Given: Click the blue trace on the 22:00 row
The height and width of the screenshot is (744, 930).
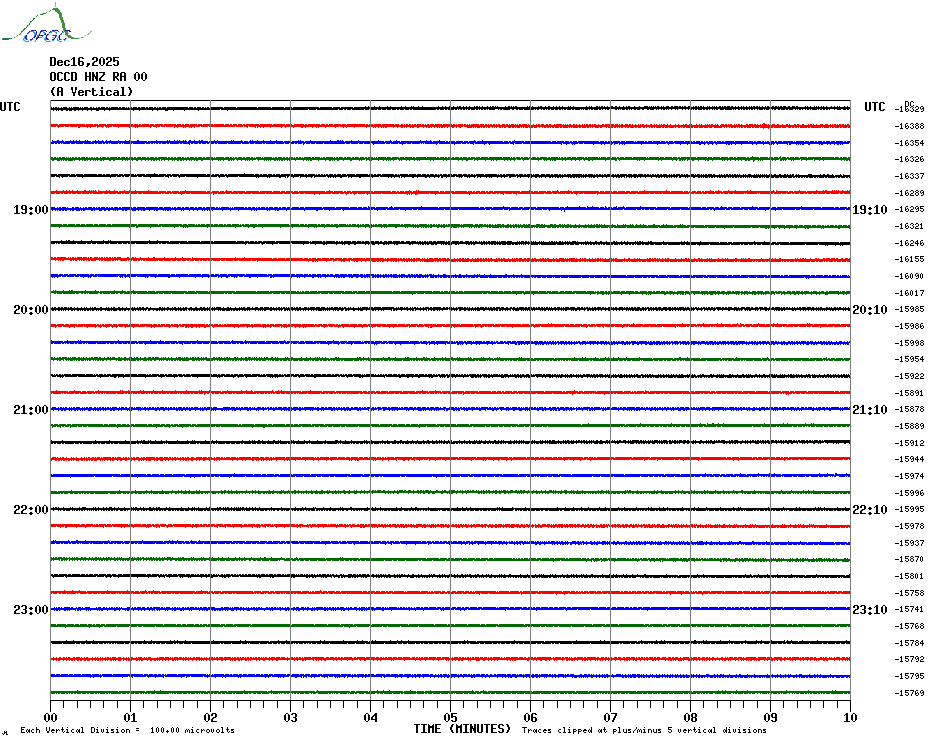Looking at the screenshot, I should (450, 543).
